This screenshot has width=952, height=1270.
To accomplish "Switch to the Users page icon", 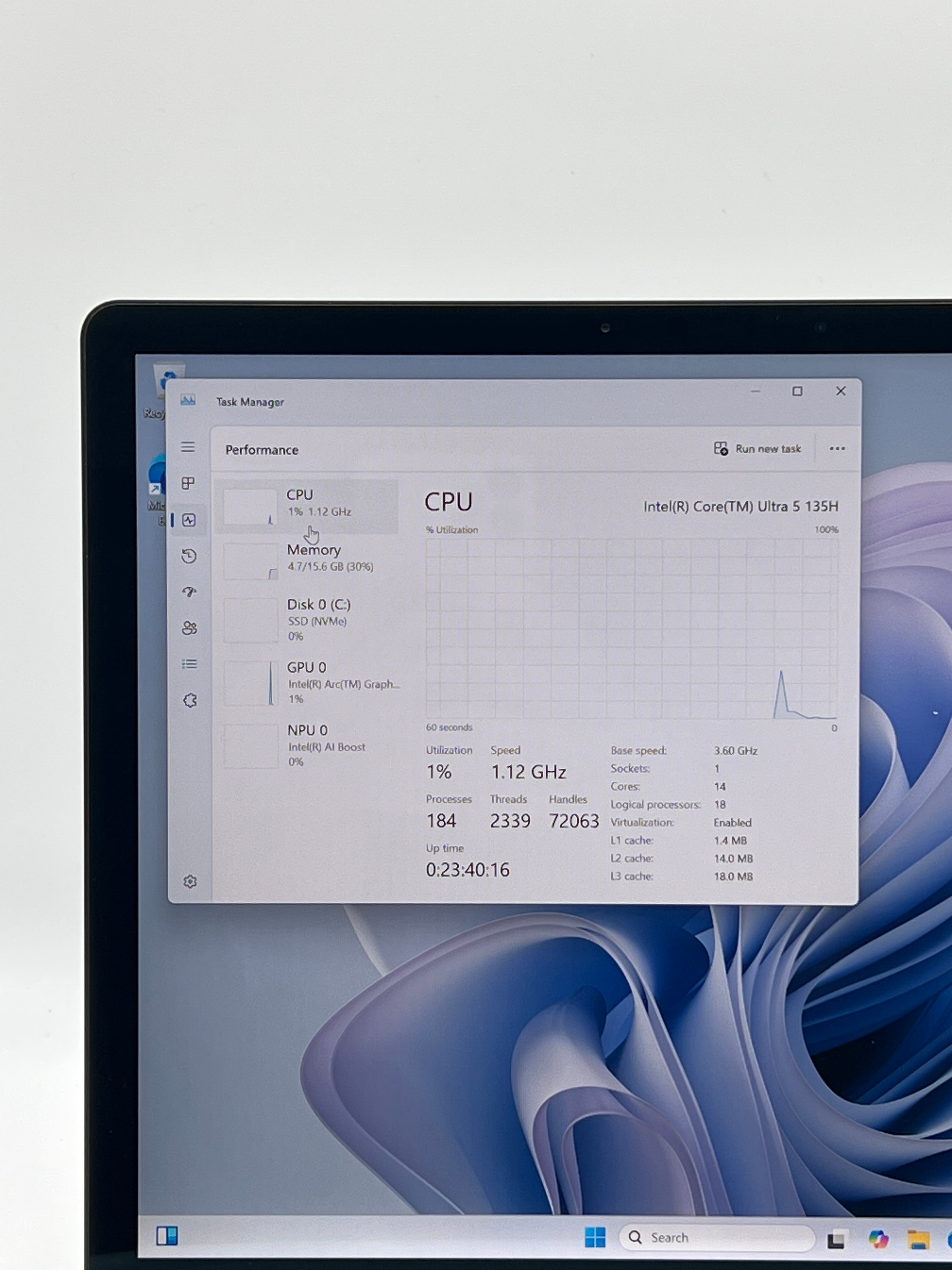I will (190, 628).
